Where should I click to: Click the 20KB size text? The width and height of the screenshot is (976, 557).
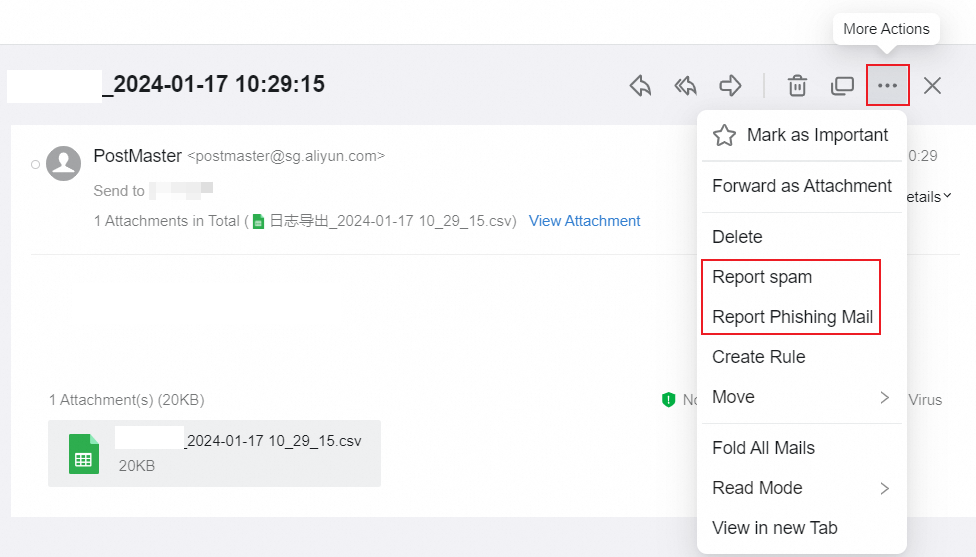point(137,466)
